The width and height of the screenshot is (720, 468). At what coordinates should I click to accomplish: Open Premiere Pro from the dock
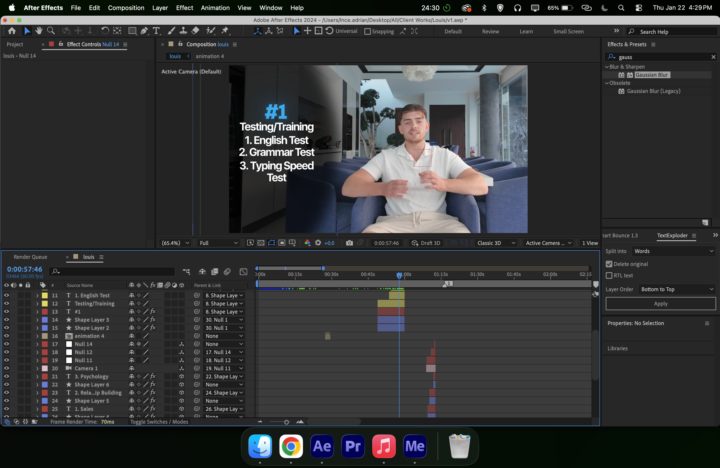353,446
